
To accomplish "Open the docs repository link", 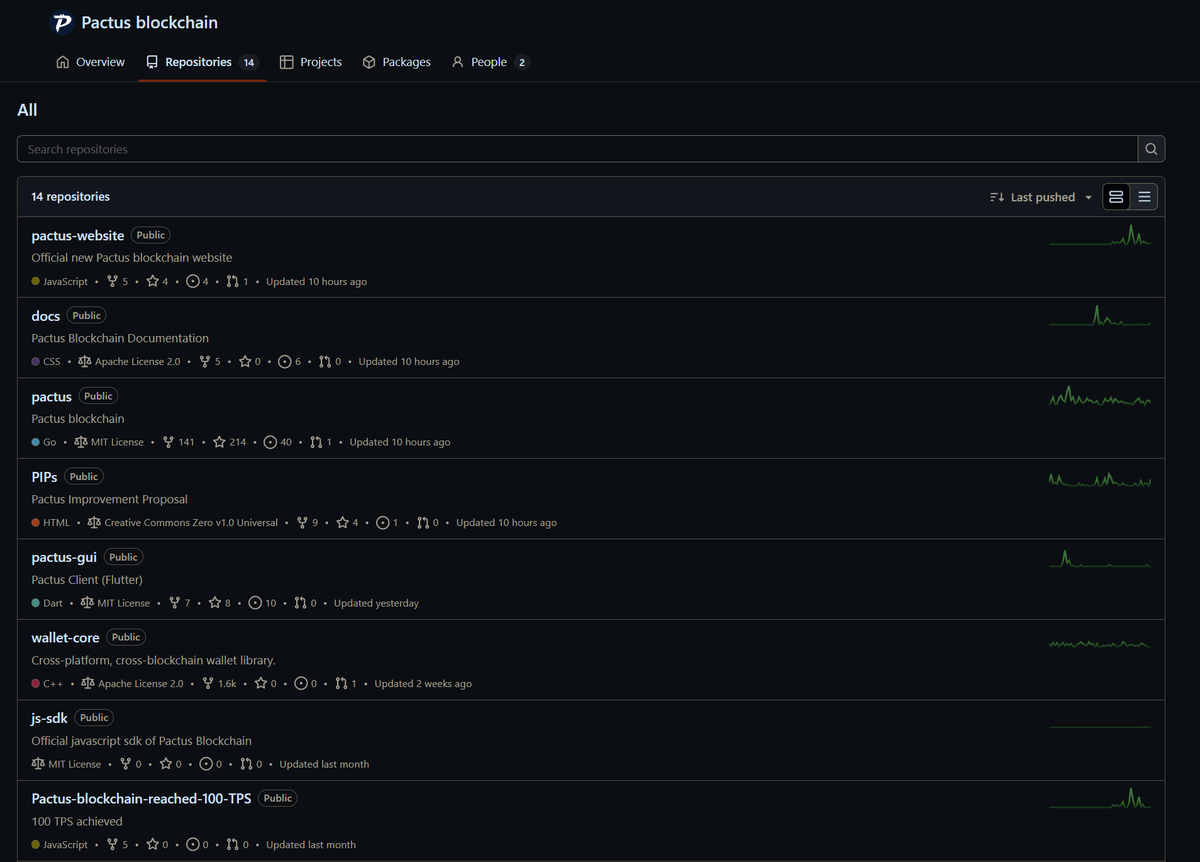I will click(x=46, y=316).
